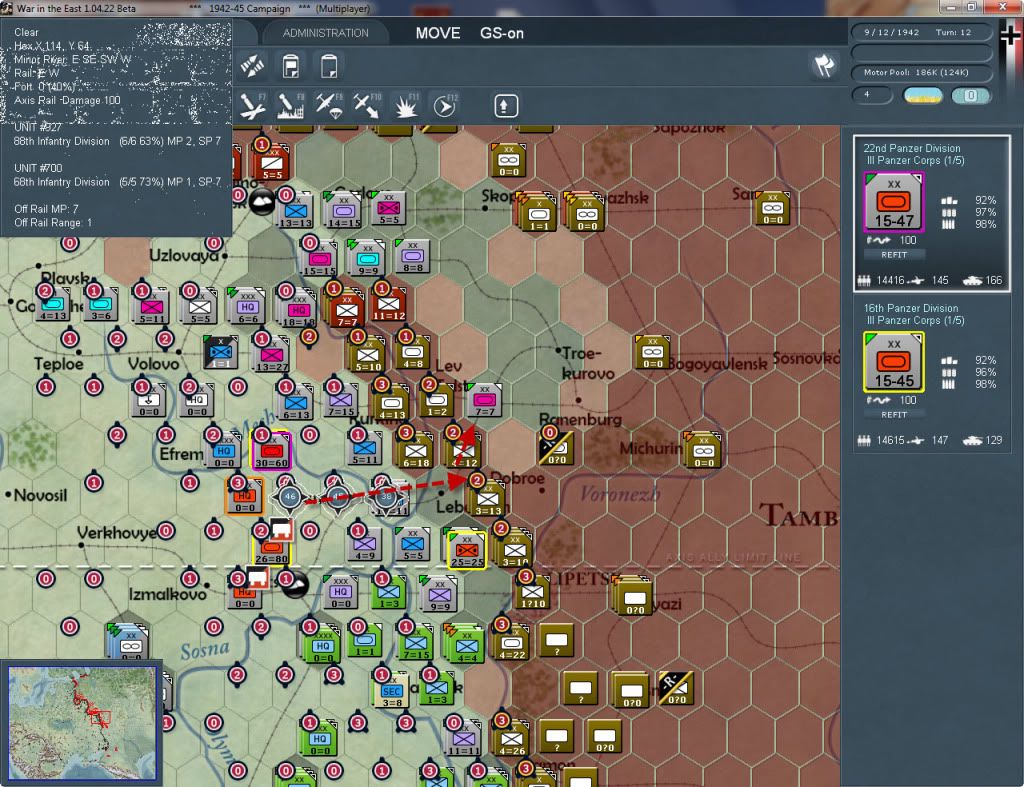Click the 68th Infantry Division name
Screen dimensions: 1024x787
[61, 182]
